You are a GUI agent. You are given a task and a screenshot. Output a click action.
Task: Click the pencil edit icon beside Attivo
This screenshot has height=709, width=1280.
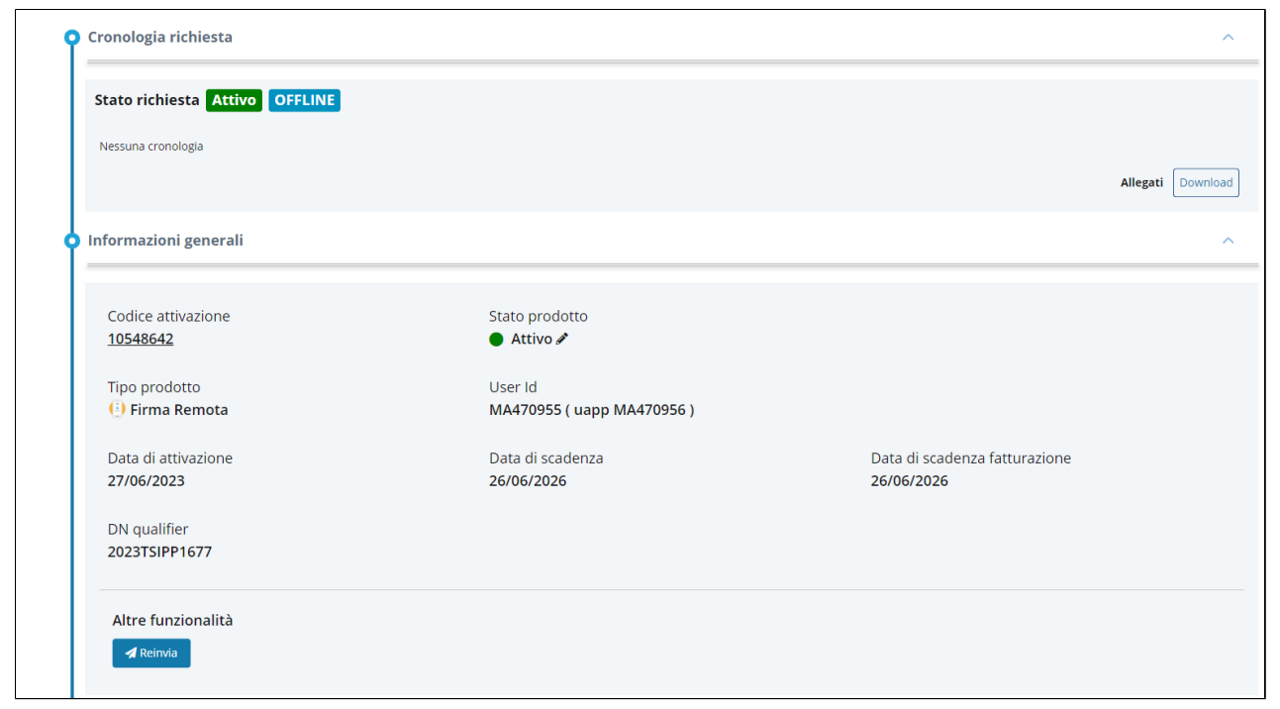click(x=562, y=339)
